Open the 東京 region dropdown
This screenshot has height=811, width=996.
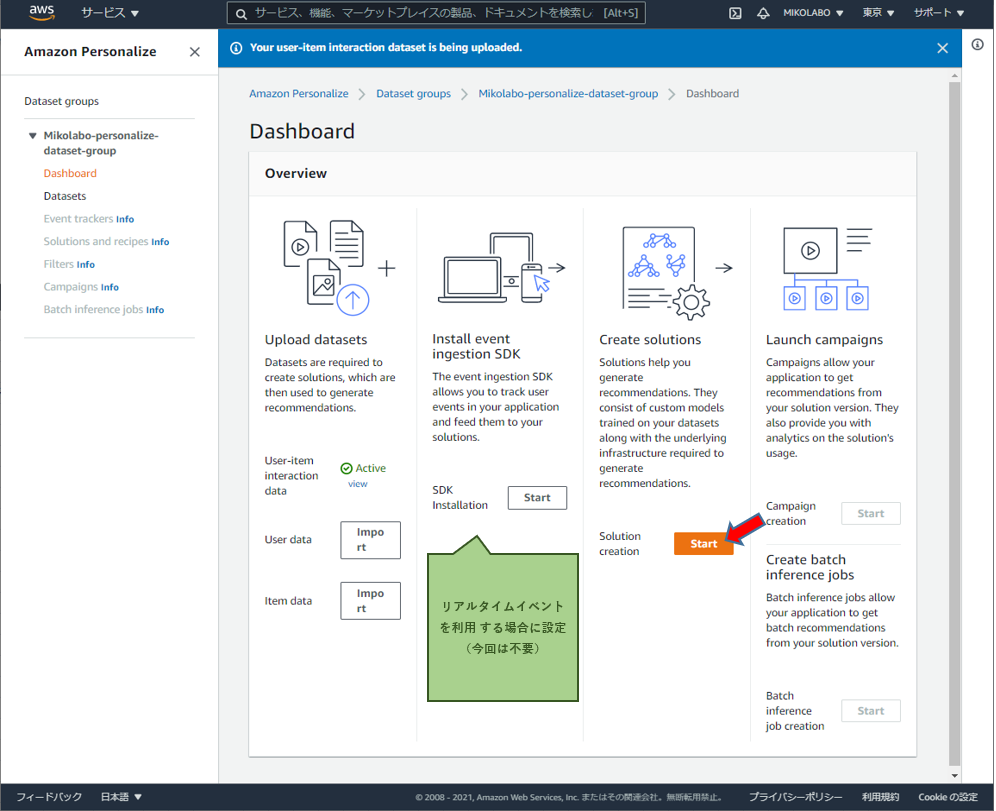coord(878,13)
